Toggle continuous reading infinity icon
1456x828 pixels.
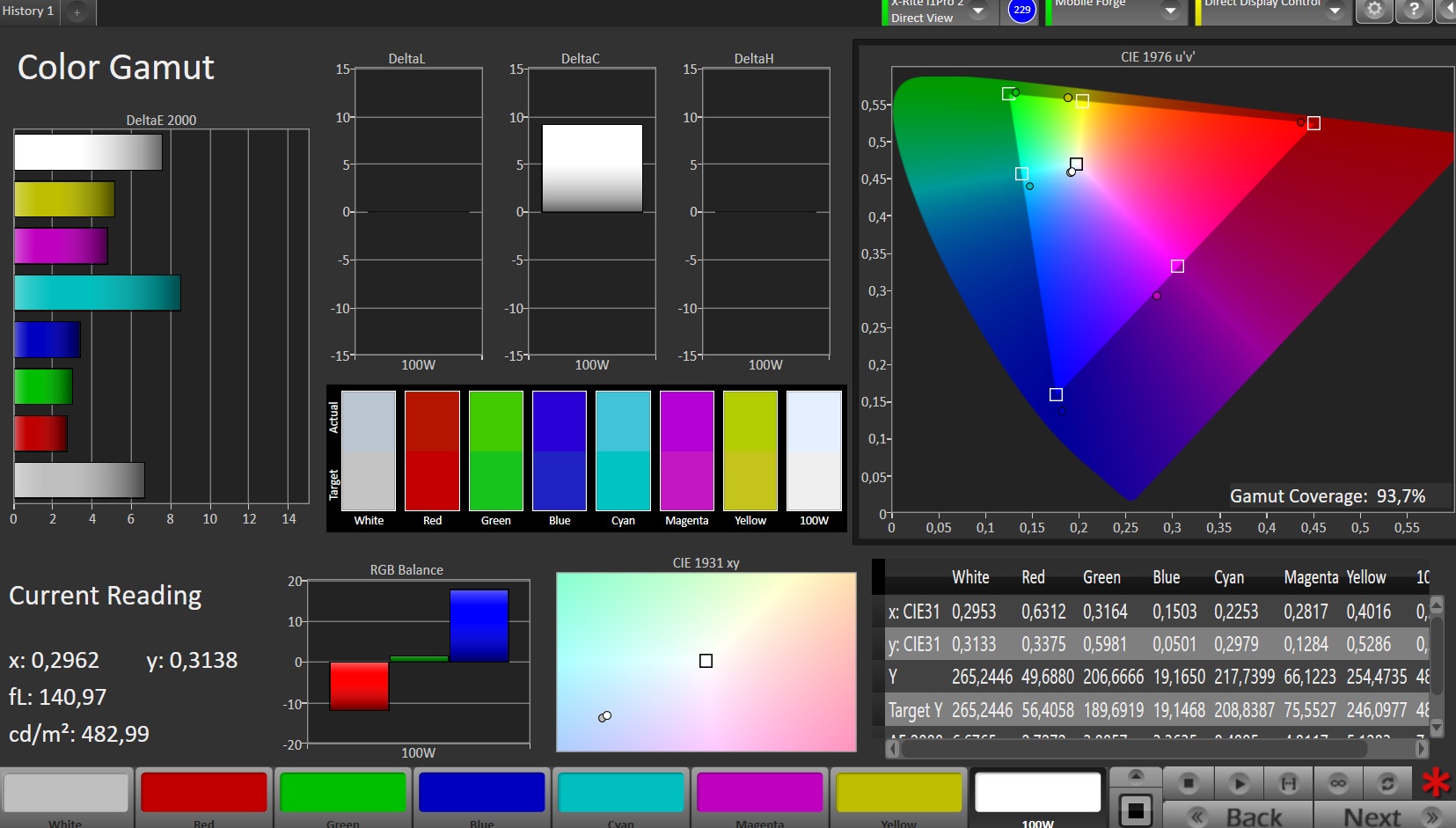coord(1338,782)
